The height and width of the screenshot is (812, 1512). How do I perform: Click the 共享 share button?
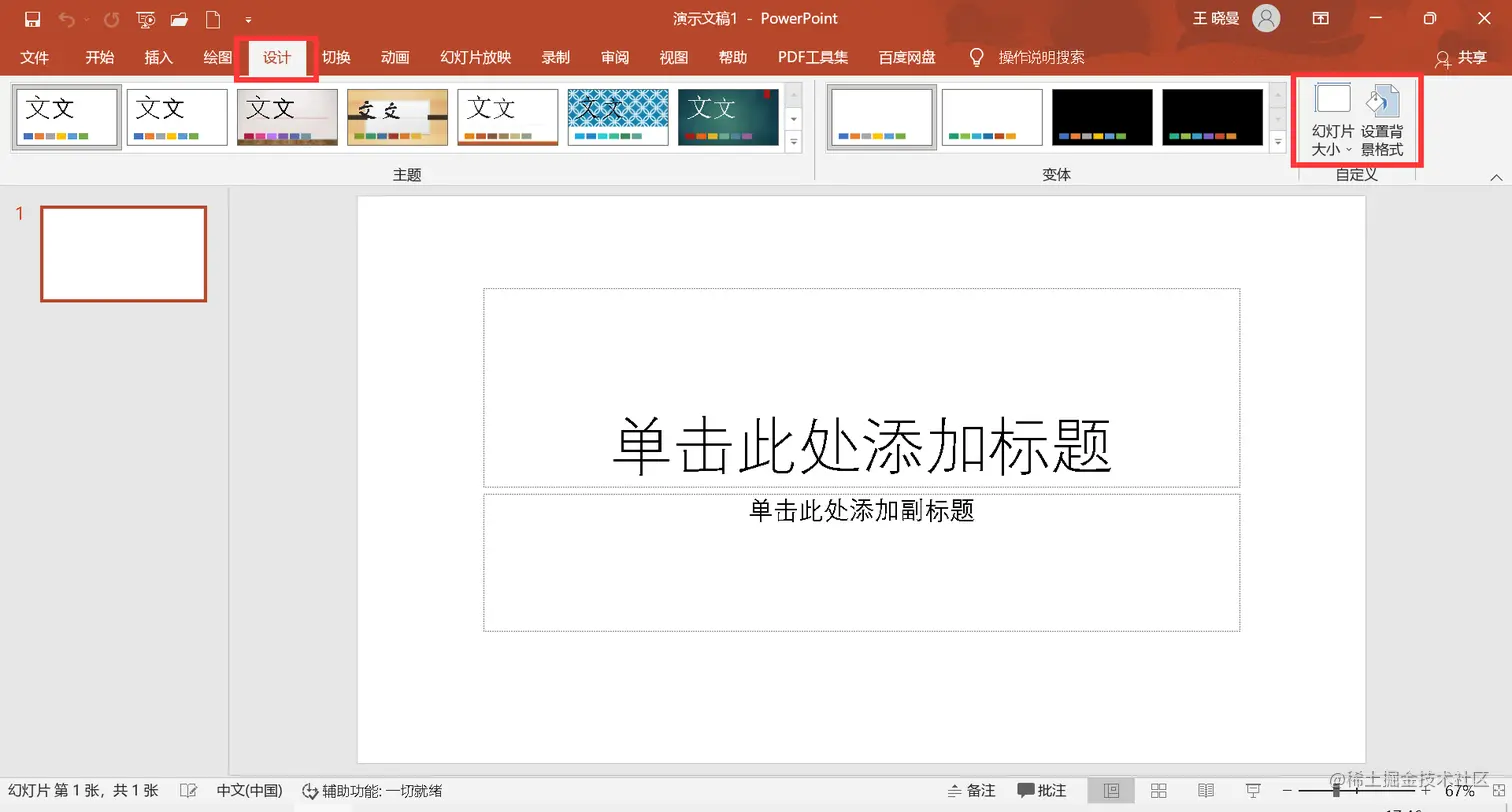(1461, 58)
